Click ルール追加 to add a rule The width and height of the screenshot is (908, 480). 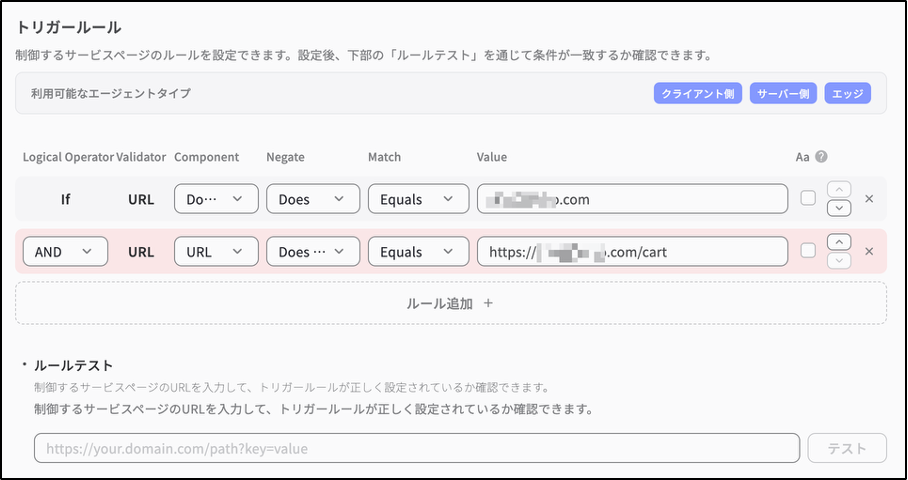tap(451, 303)
